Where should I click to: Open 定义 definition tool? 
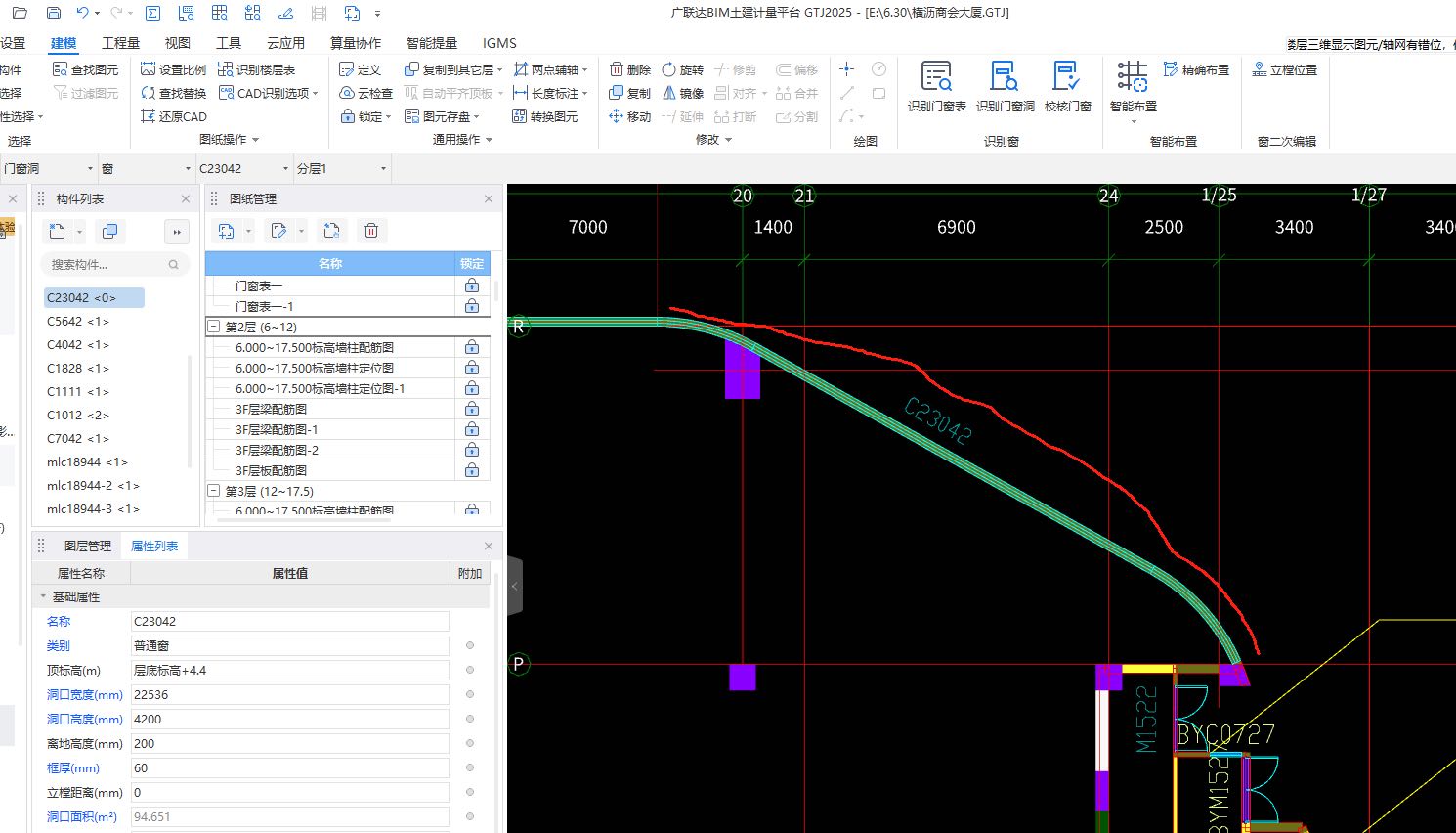click(360, 69)
